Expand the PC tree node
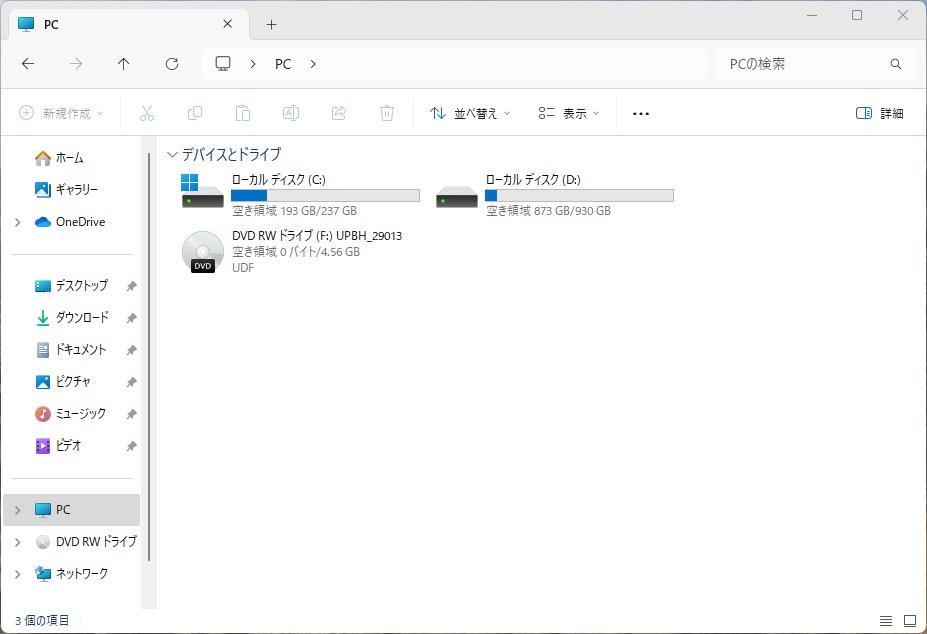Viewport: 927px width, 634px height. point(18,510)
